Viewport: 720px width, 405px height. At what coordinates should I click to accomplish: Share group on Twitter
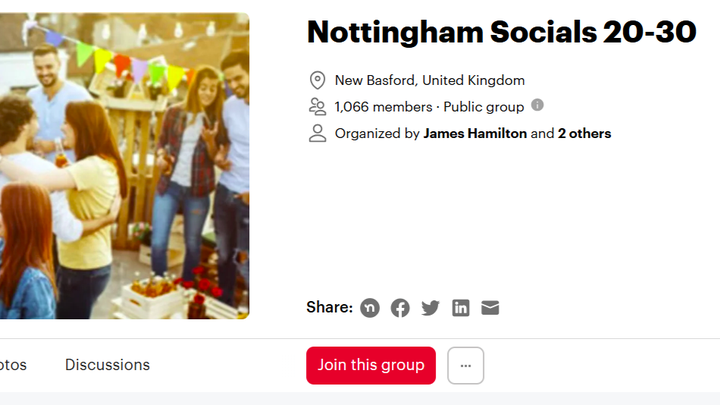tap(430, 308)
